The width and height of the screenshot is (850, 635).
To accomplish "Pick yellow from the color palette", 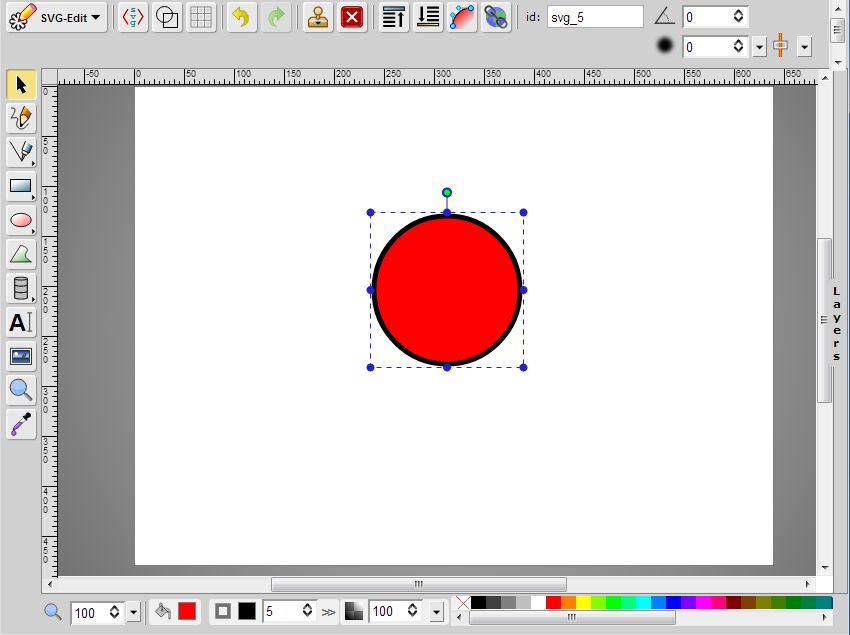I will pos(583,602).
